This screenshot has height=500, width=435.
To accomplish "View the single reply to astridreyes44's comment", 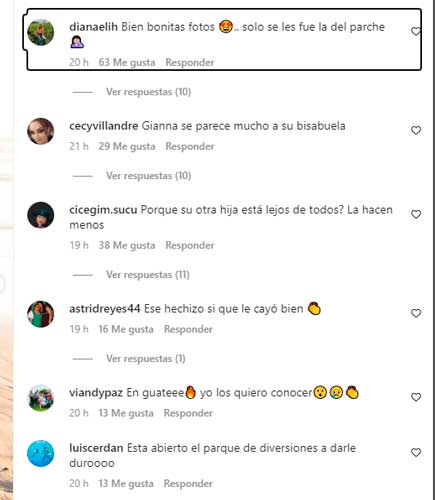I will click(146, 359).
